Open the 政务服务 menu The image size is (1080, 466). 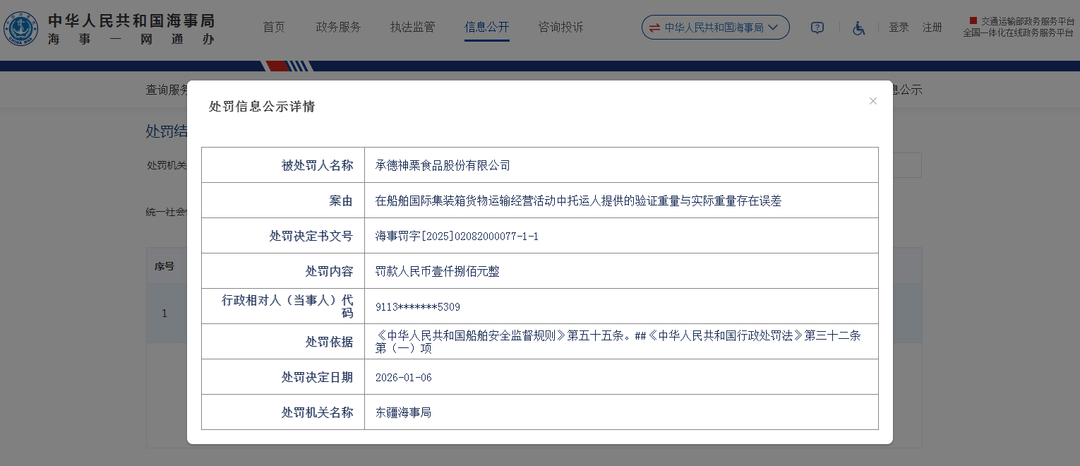click(x=338, y=27)
